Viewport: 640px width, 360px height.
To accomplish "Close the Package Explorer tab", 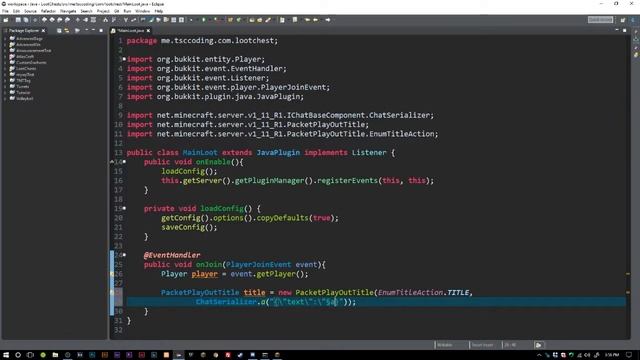I will pos(43,31).
